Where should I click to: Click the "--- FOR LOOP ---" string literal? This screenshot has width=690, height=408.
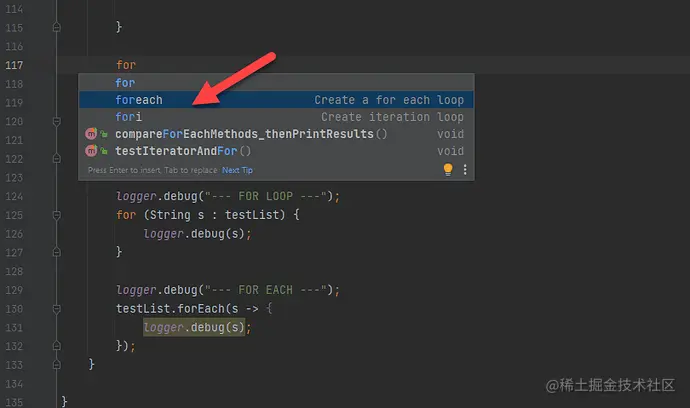click(266, 196)
